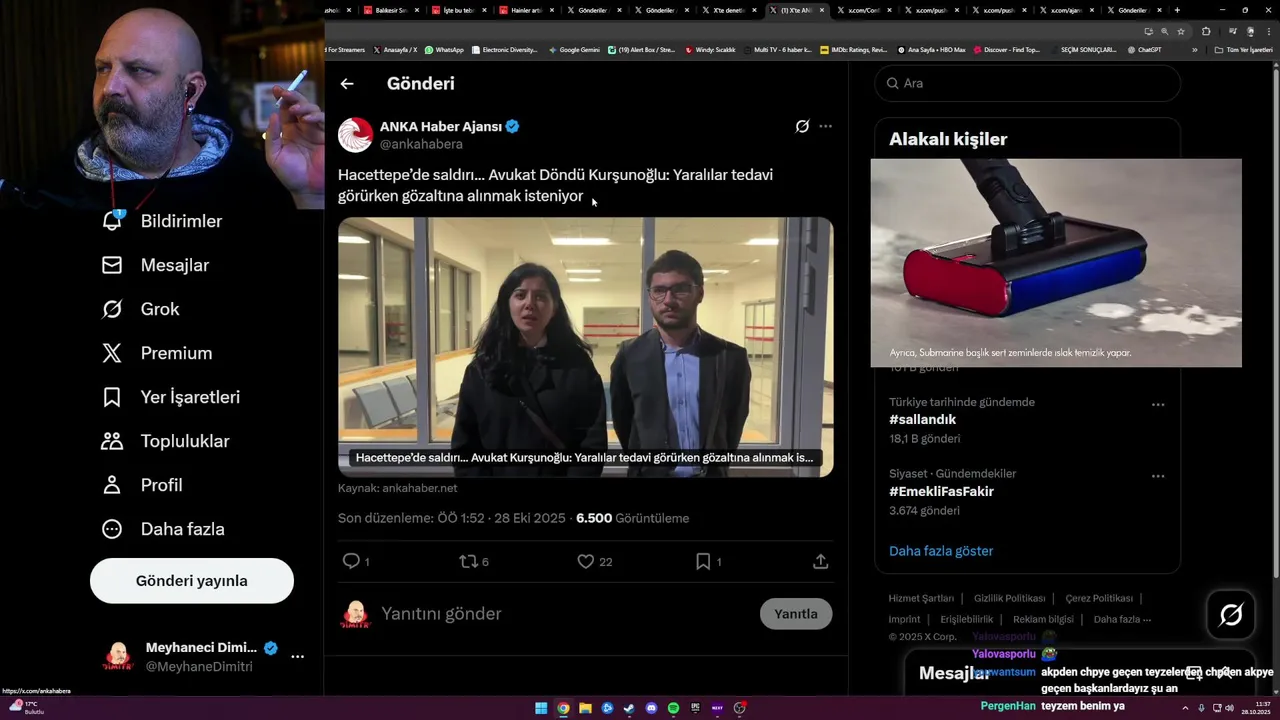Viewport: 1280px width, 720px height.
Task: Open Yer İşaretleri bookmarks
Action: pos(171,397)
